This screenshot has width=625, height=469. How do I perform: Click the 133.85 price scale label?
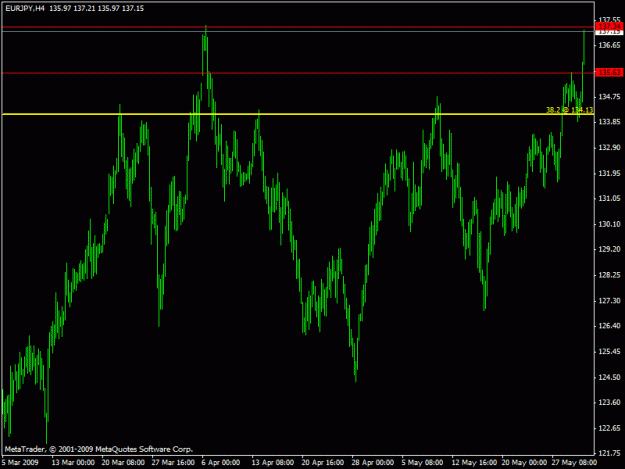coord(609,122)
